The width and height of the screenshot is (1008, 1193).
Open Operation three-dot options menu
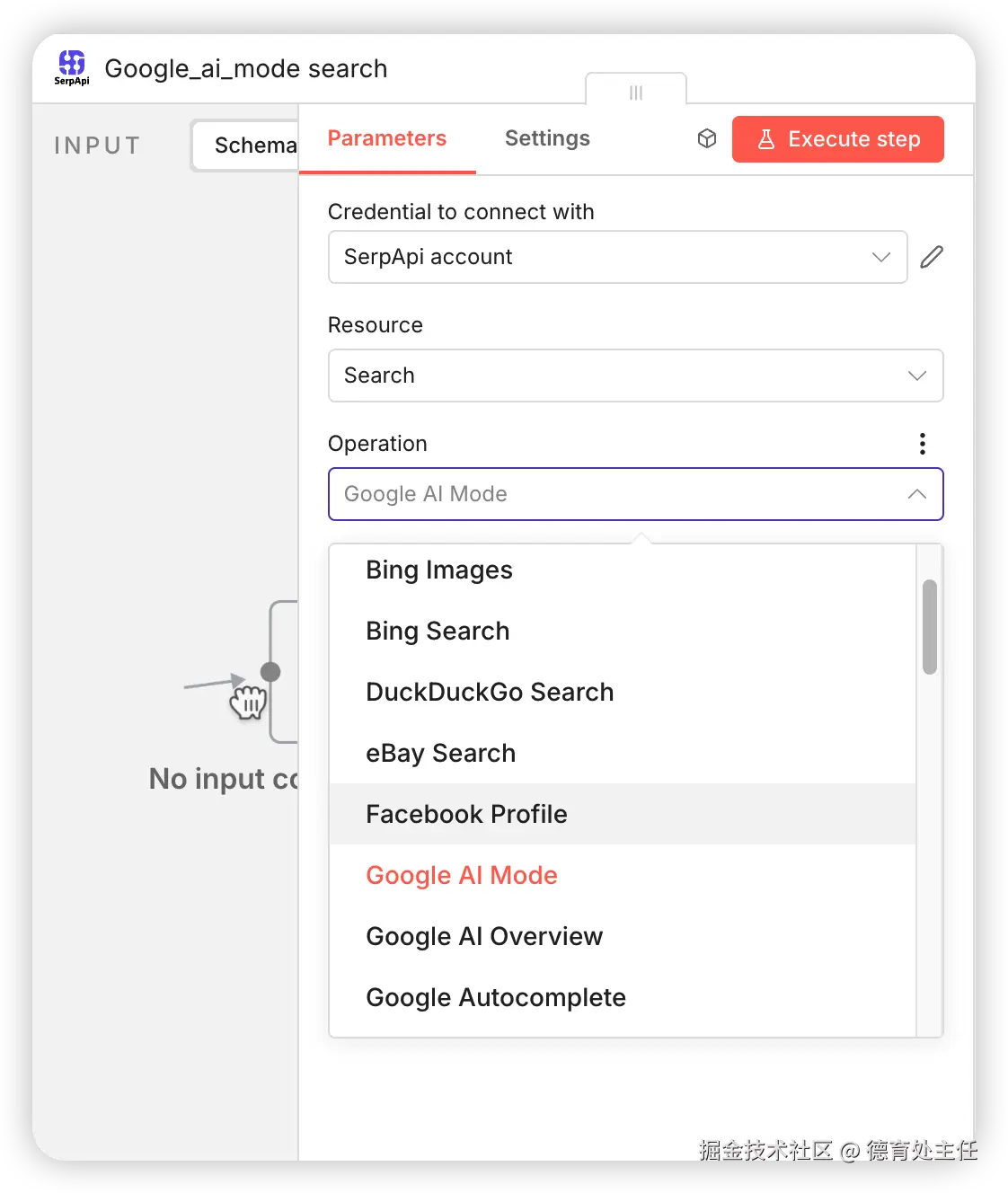point(922,444)
